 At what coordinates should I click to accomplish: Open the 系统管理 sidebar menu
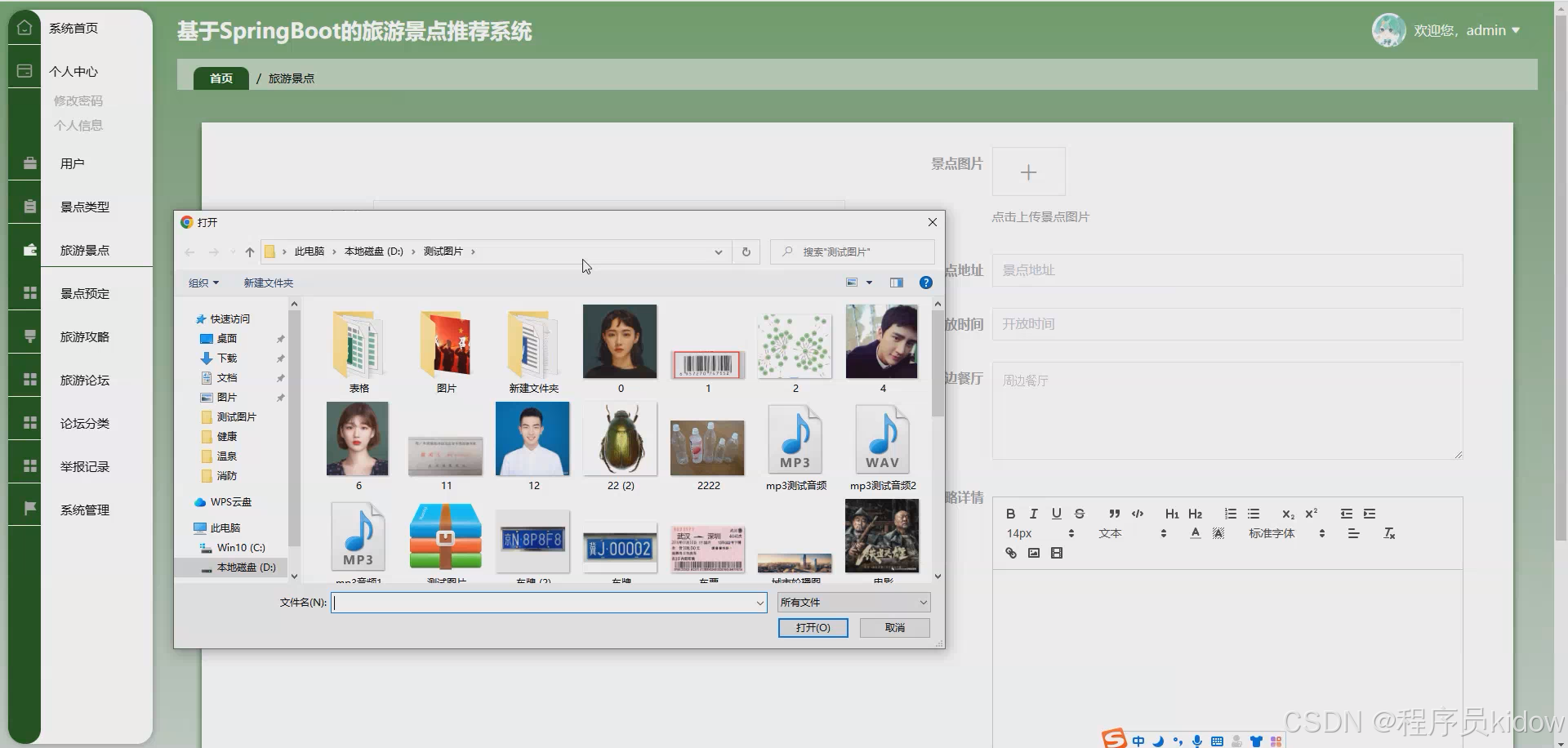click(84, 510)
